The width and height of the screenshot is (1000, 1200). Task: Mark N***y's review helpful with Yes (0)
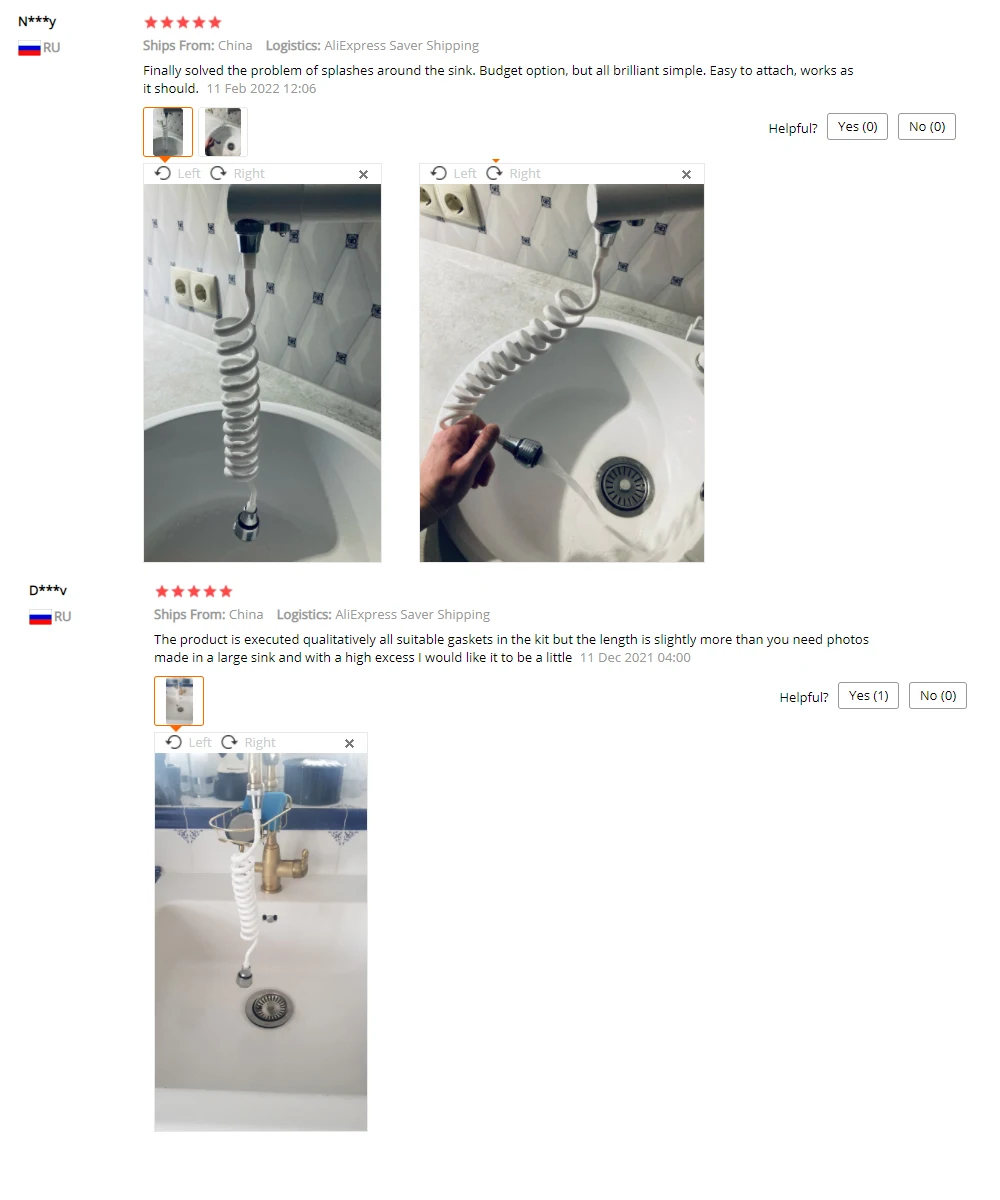pos(858,127)
